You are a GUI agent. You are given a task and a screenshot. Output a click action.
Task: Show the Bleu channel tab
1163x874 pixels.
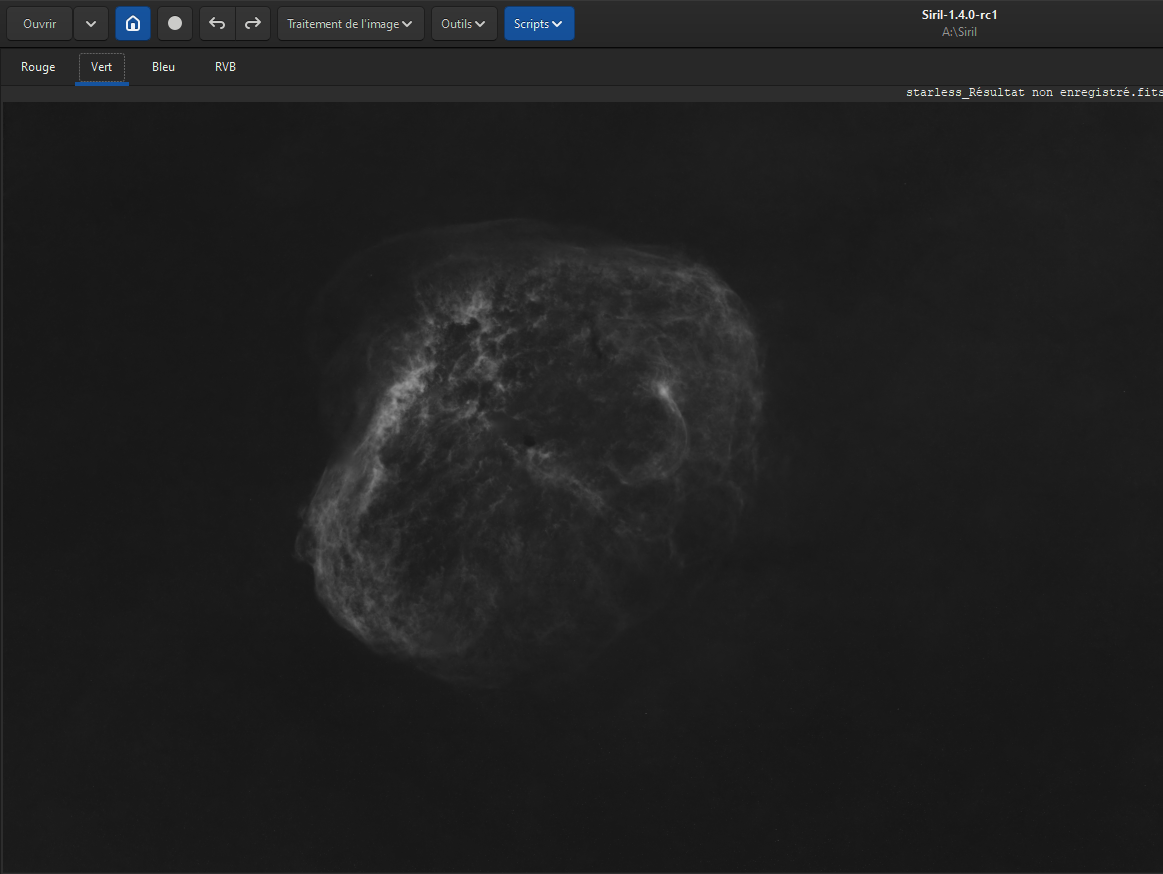[x=163, y=67]
